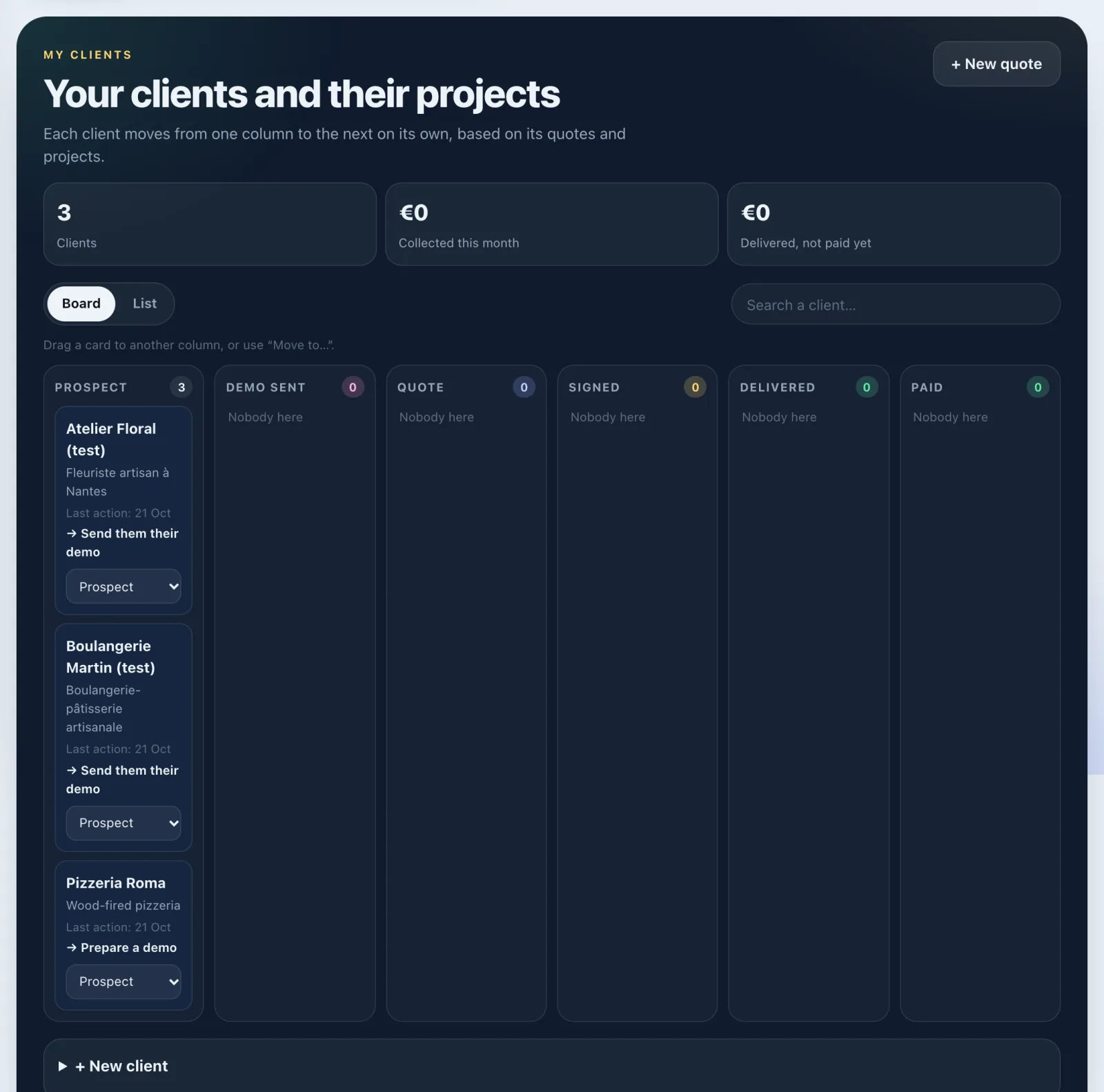Open Atelier Floral's Prospect status dropdown
1104x1092 pixels.
click(x=124, y=586)
